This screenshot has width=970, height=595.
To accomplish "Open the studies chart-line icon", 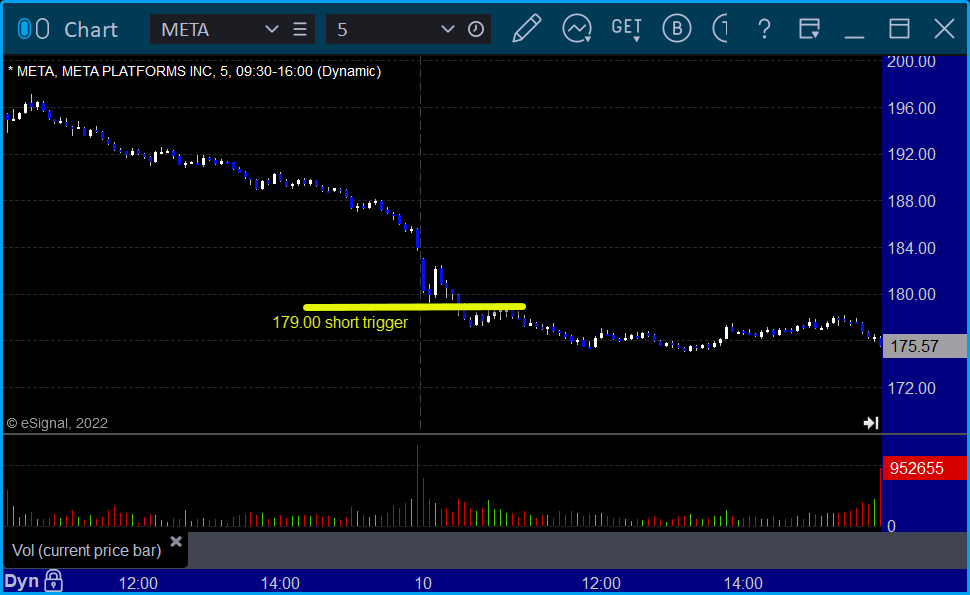I will (x=577, y=28).
